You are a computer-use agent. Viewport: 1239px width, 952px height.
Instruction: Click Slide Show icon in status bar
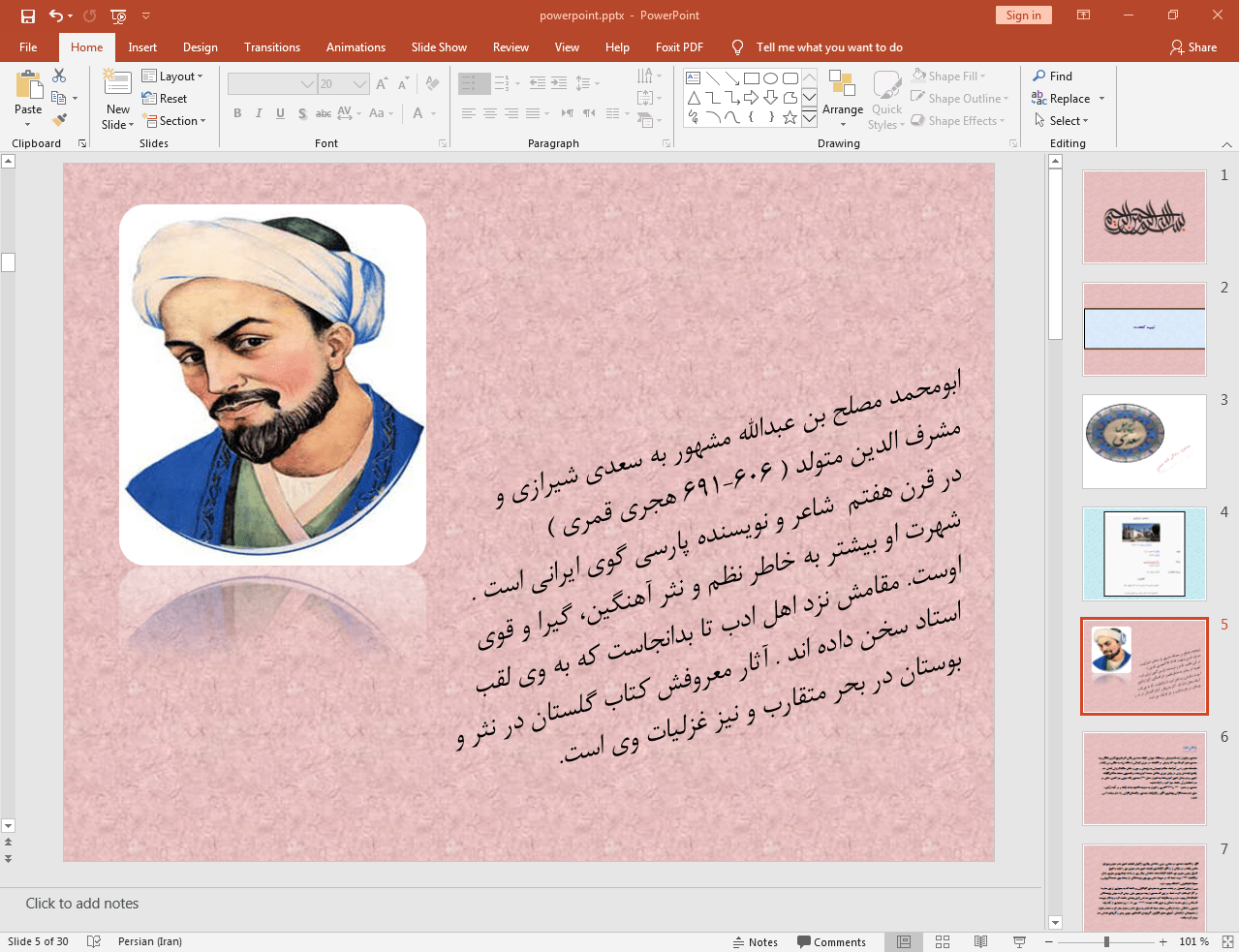pos(1019,941)
